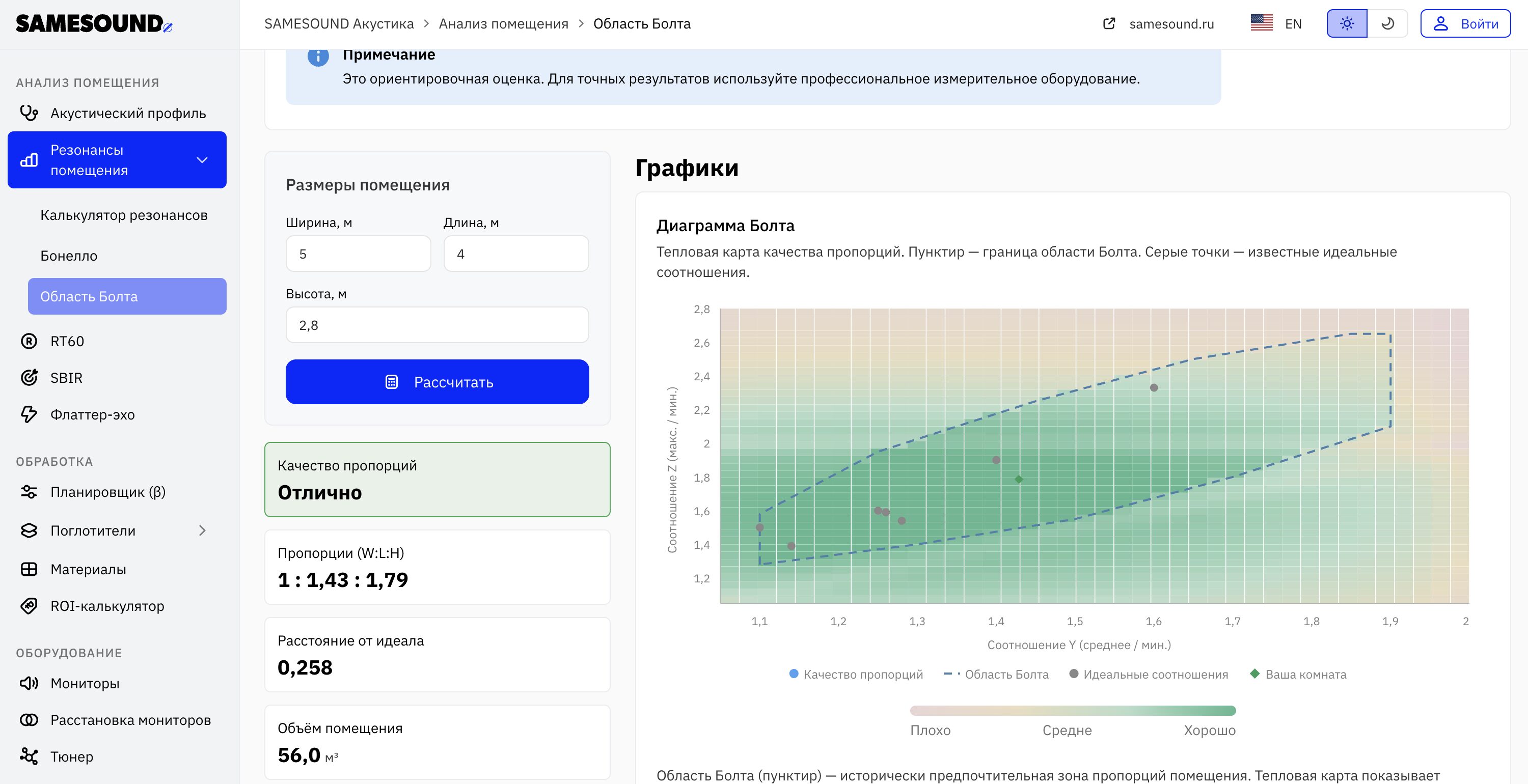Open Калькулятор резонансов submenu item
Screen dimensions: 1528x784
[124, 215]
